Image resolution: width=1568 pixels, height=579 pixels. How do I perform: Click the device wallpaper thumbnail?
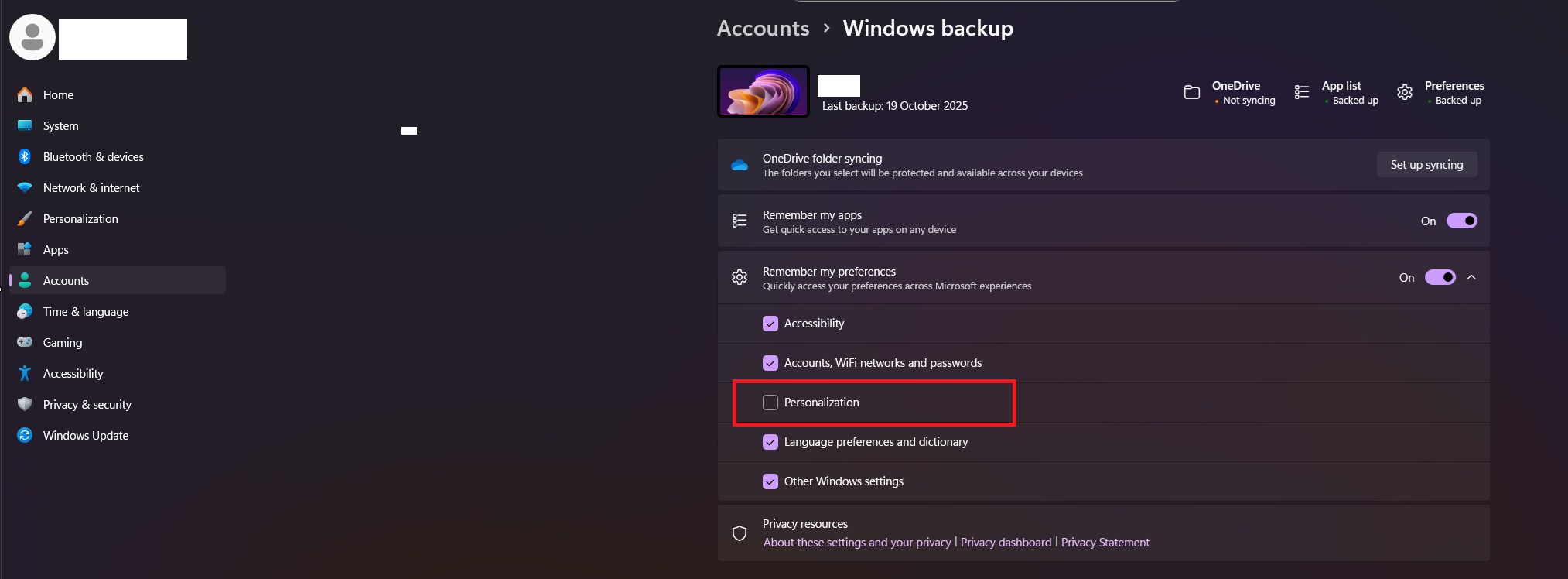[764, 91]
